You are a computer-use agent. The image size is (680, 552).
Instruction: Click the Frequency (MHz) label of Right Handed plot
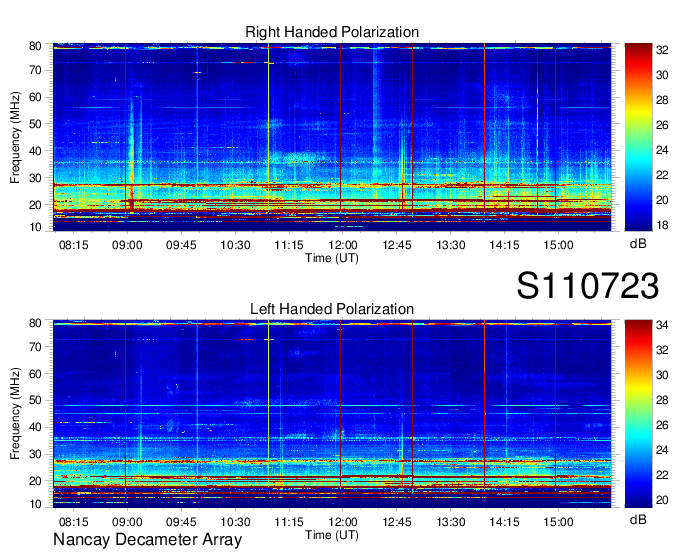[15, 137]
